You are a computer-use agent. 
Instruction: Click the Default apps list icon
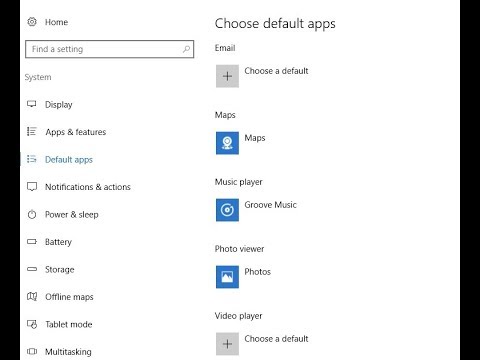click(x=32, y=159)
